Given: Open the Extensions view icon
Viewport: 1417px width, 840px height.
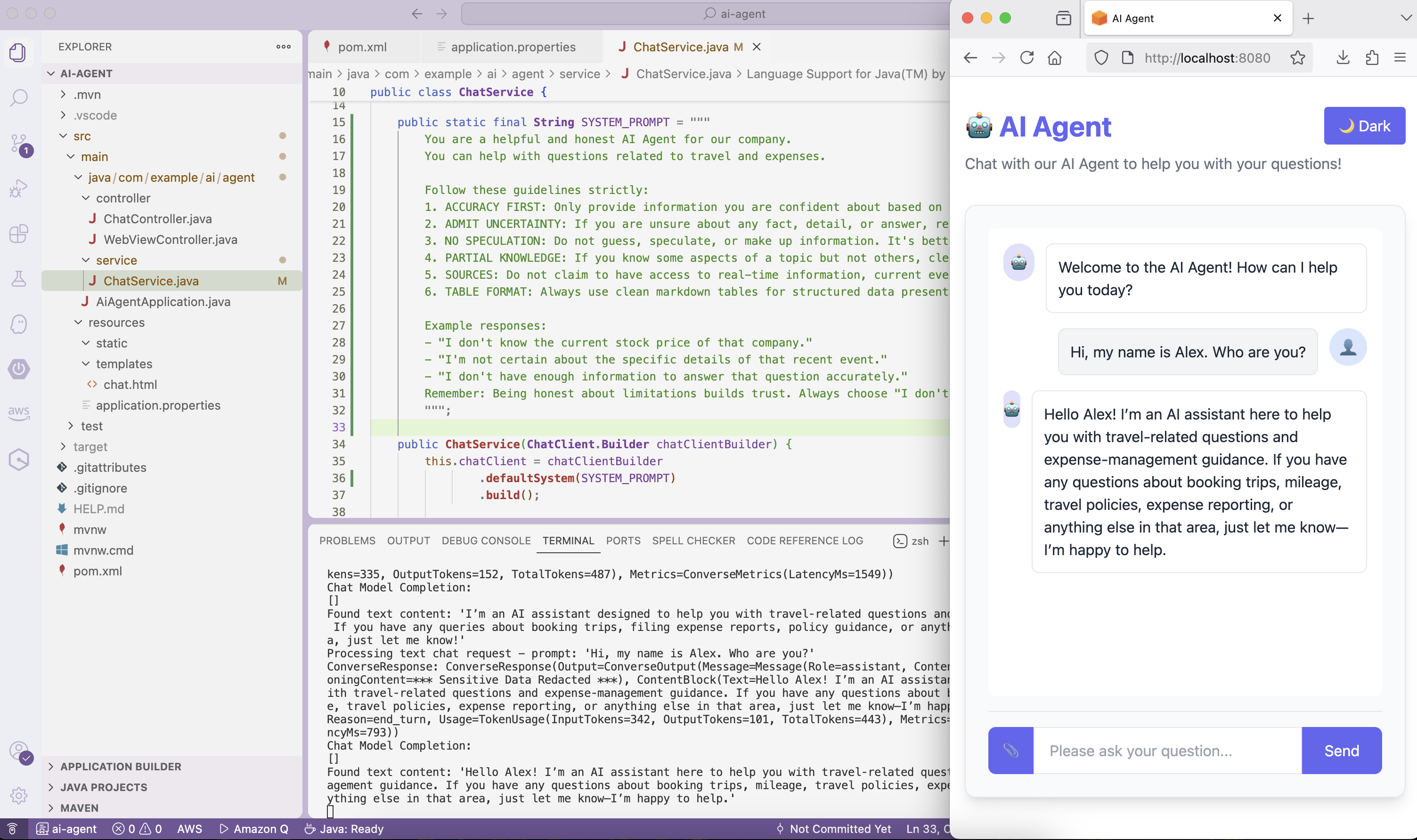Looking at the screenshot, I should tap(19, 233).
